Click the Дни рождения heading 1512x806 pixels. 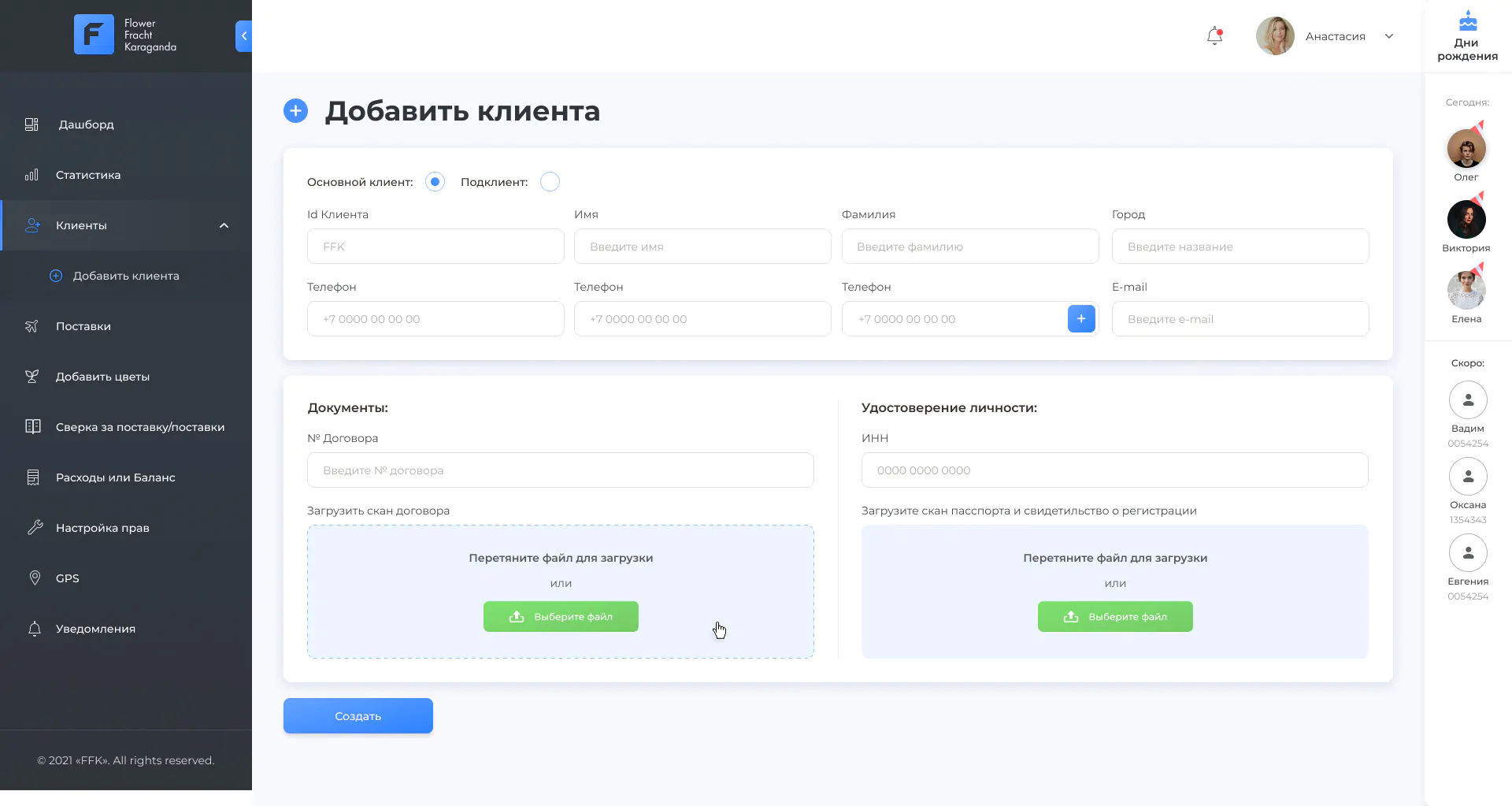pyautogui.click(x=1467, y=50)
